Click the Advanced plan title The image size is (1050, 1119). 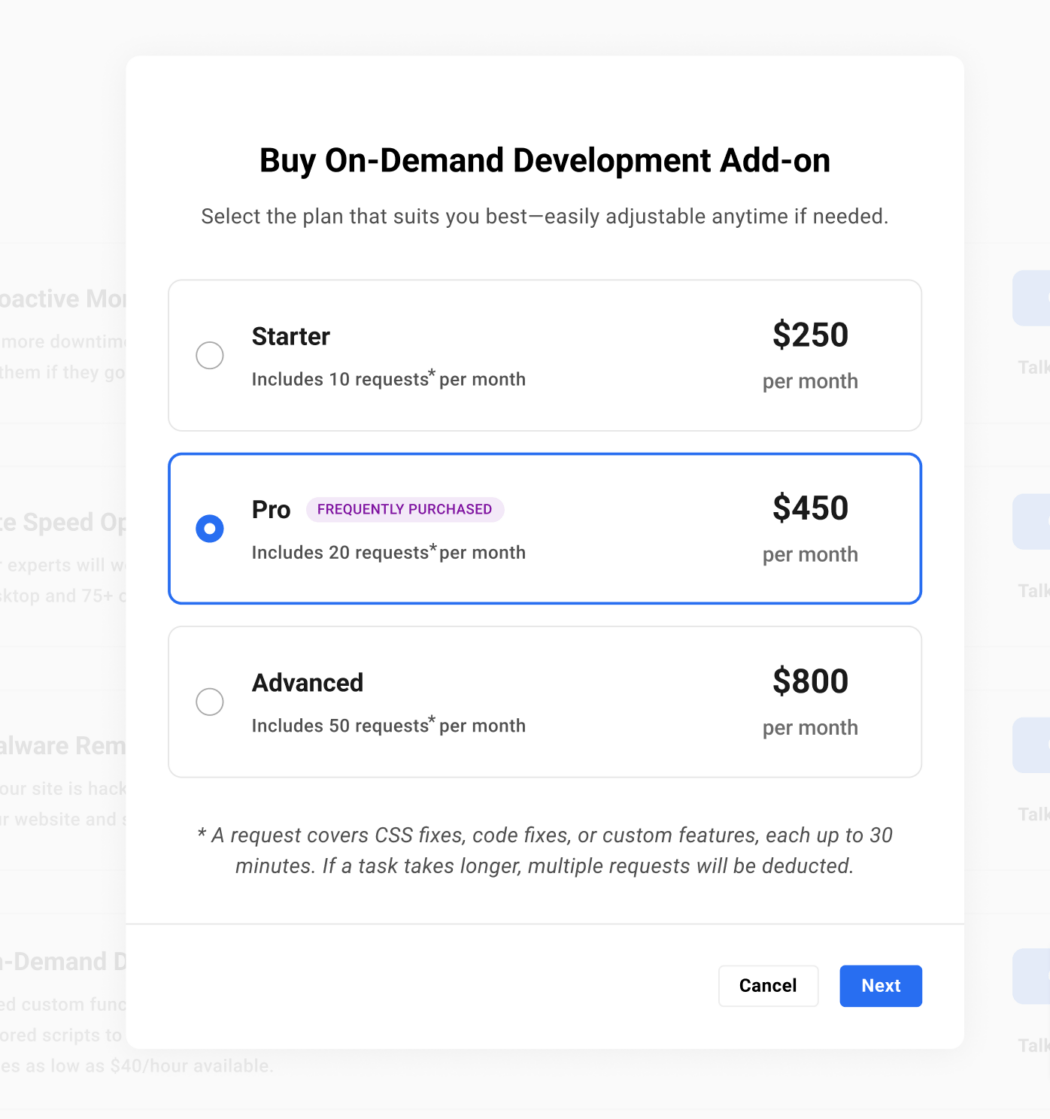pyautogui.click(x=307, y=683)
